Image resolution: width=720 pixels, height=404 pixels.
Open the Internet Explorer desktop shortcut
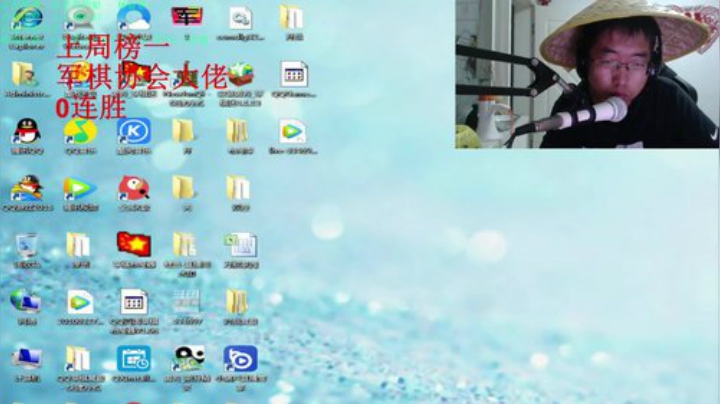click(27, 19)
